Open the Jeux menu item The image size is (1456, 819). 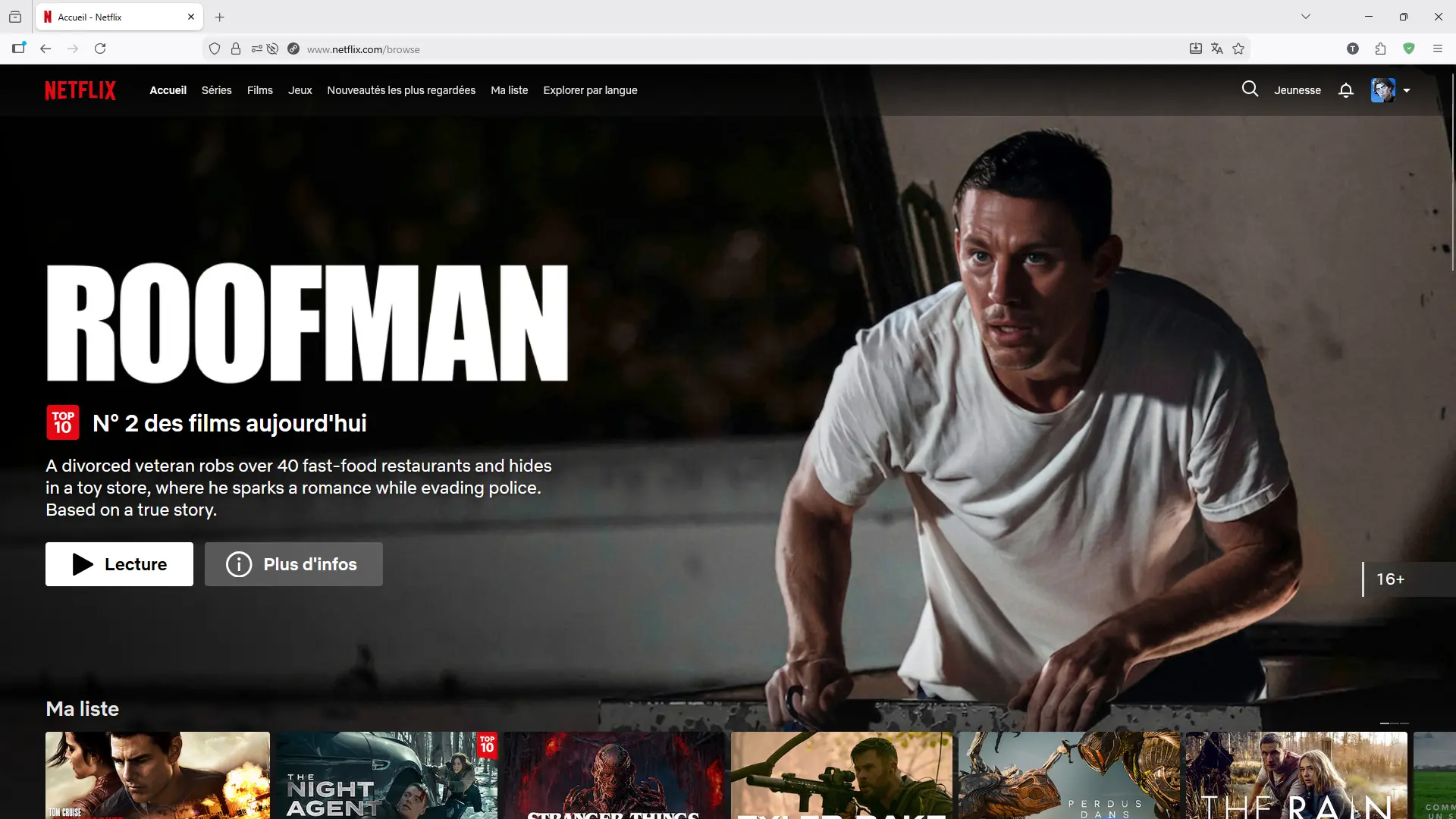tap(300, 90)
